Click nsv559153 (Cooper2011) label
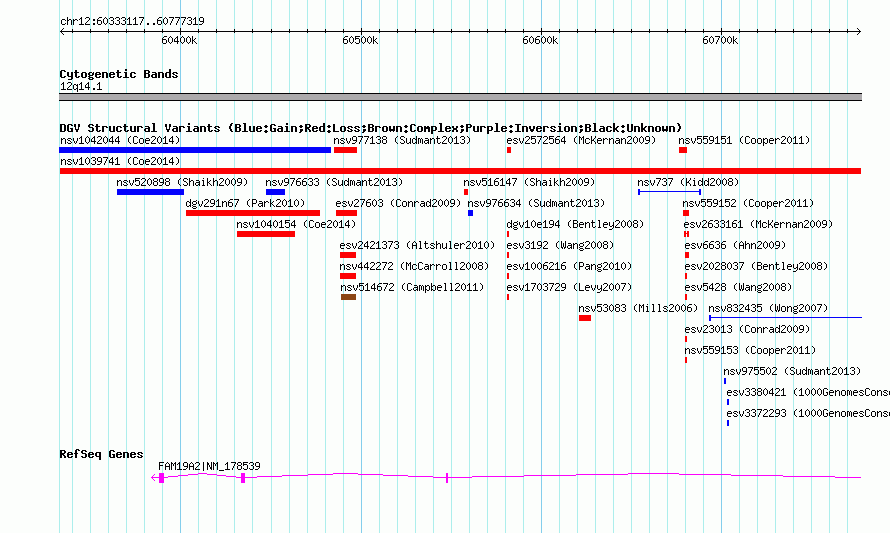This screenshot has height=533, width=890. pyautogui.click(x=750, y=350)
